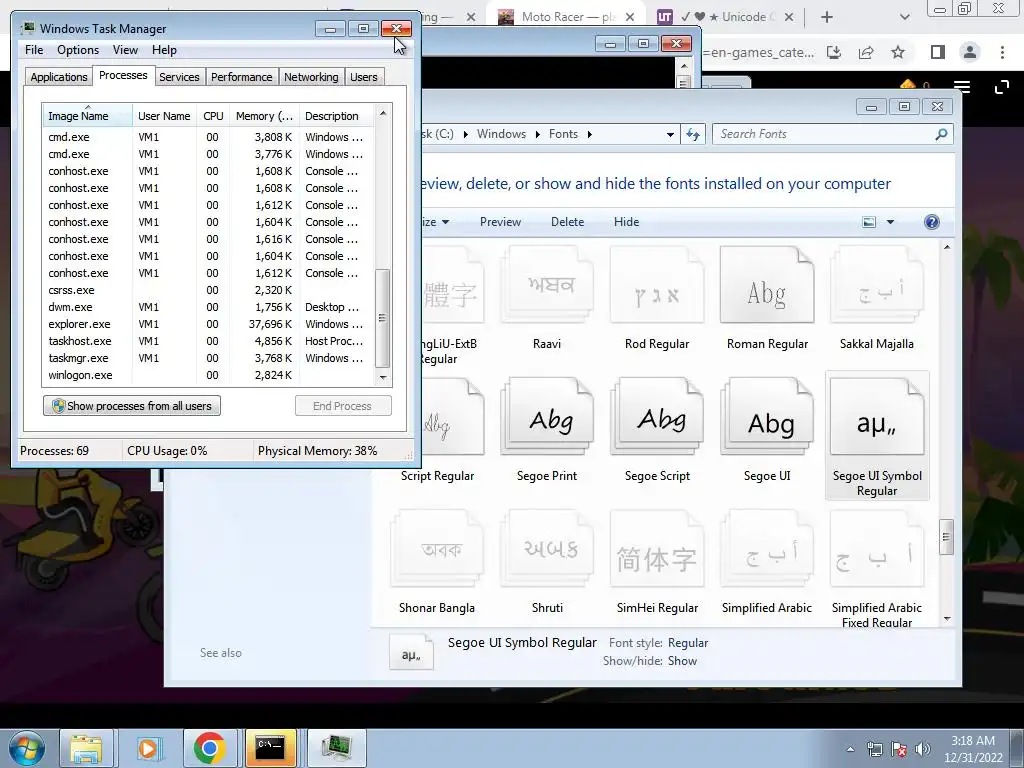
Task: Select the Sakkal Majalla font icon
Action: coord(877,284)
